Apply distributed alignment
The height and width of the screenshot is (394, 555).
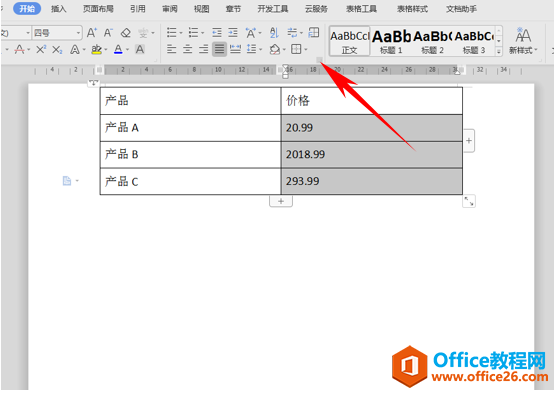coord(235,50)
